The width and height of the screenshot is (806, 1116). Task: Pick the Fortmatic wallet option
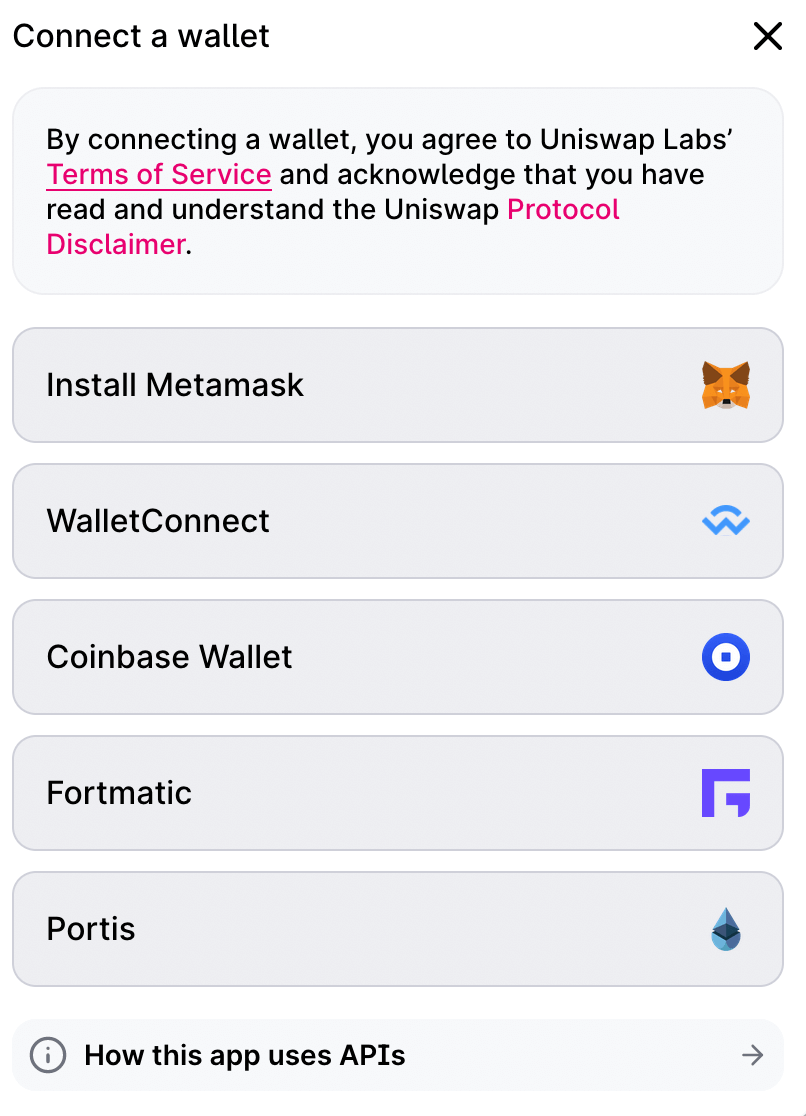tap(398, 793)
